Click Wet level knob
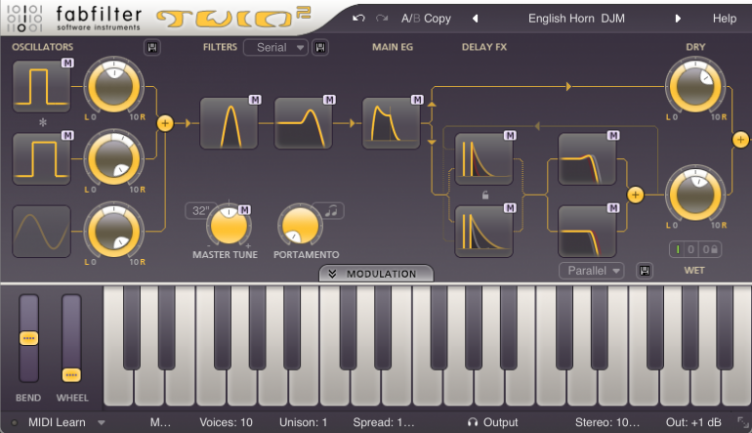 (695, 195)
